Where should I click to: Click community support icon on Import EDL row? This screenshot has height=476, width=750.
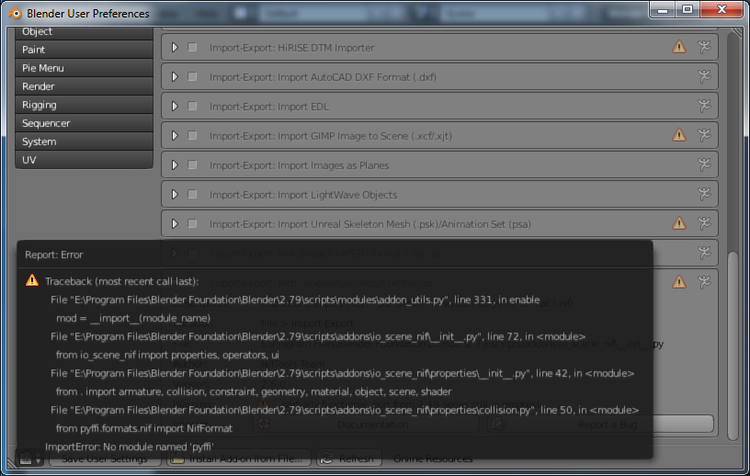pyautogui.click(x=704, y=106)
